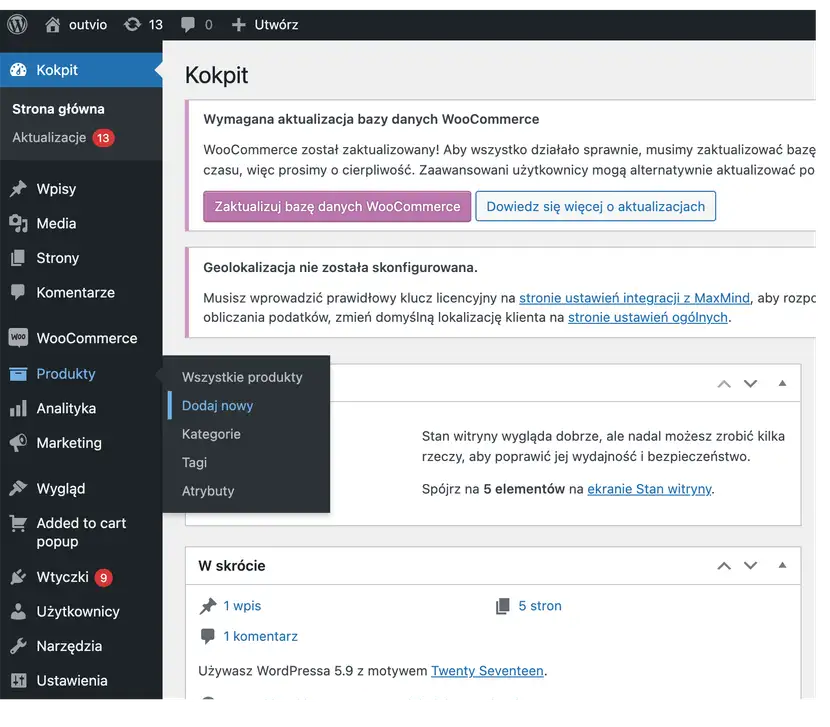Open the Wygląd menu label
The height and width of the screenshot is (727, 830).
click(61, 488)
